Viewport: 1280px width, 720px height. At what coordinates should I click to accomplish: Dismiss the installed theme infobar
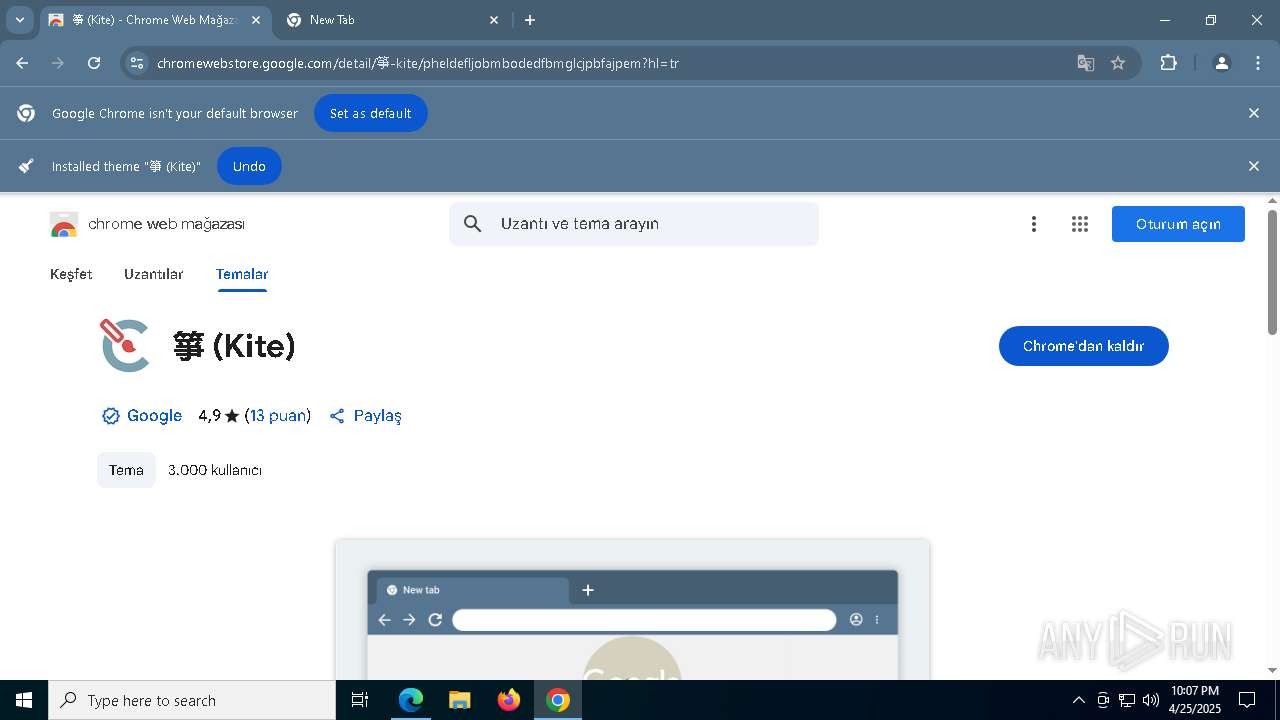[1253, 166]
